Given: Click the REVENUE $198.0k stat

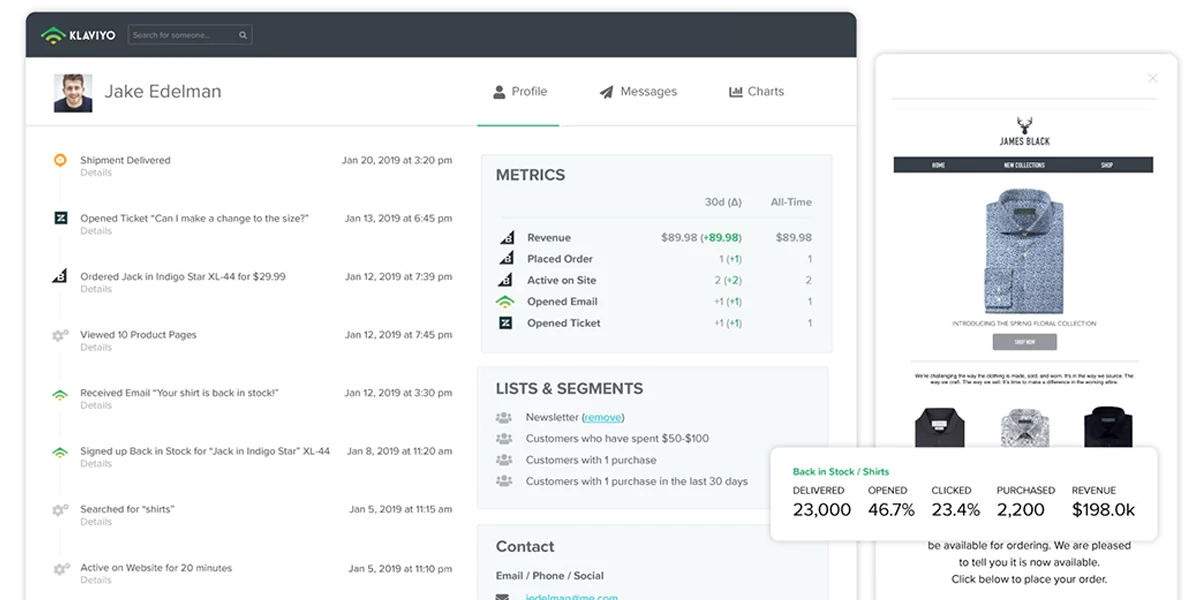Looking at the screenshot, I should (x=1103, y=502).
